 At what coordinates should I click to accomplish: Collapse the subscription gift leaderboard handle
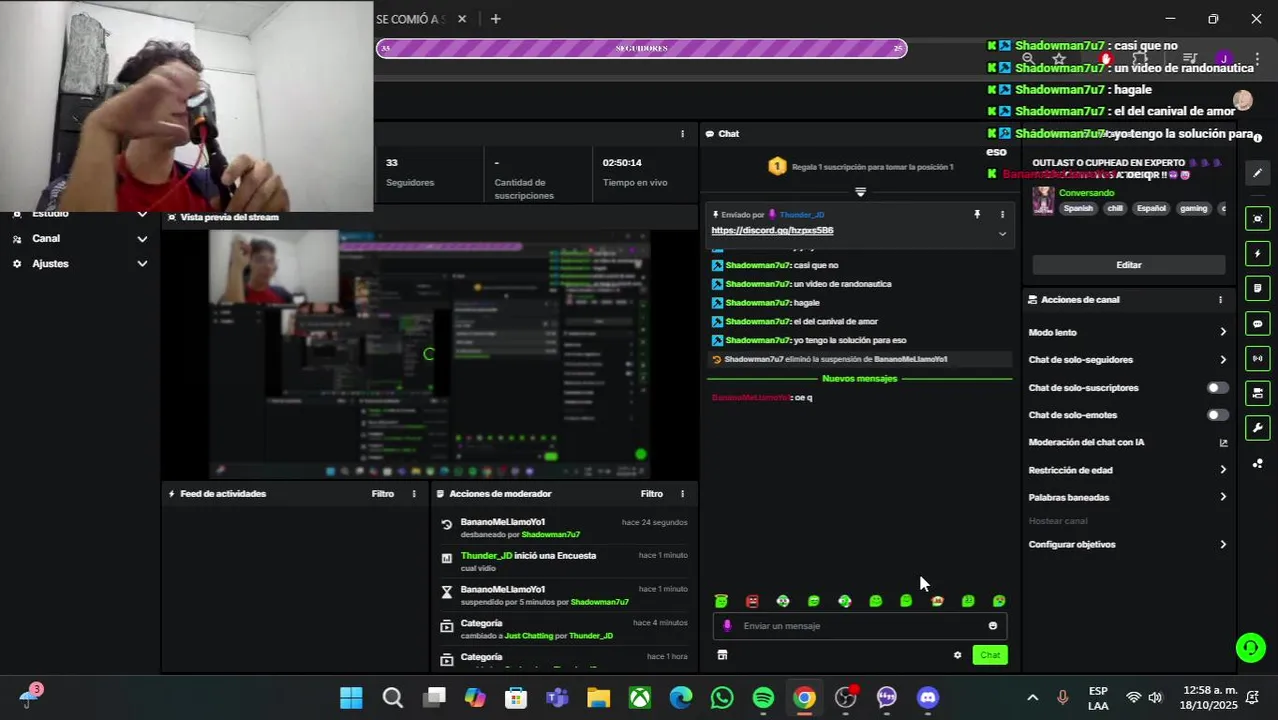(x=860, y=192)
